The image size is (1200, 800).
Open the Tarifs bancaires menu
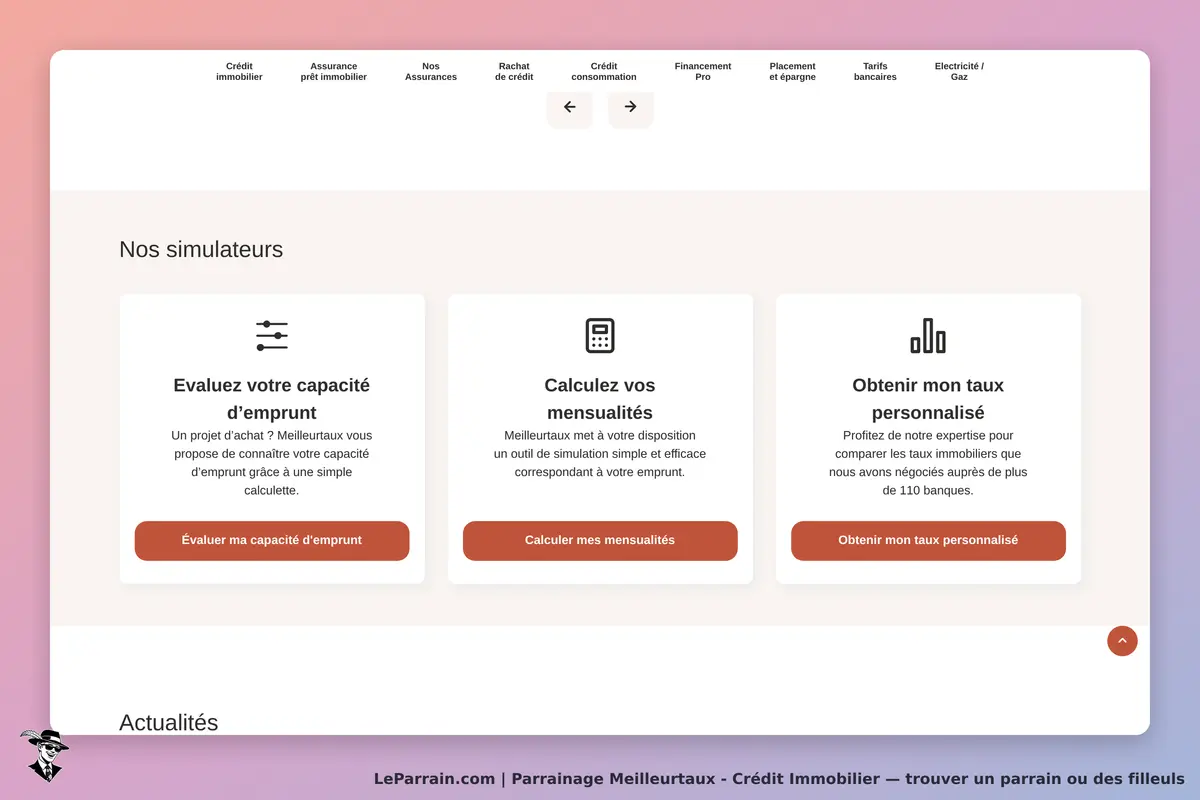875,71
